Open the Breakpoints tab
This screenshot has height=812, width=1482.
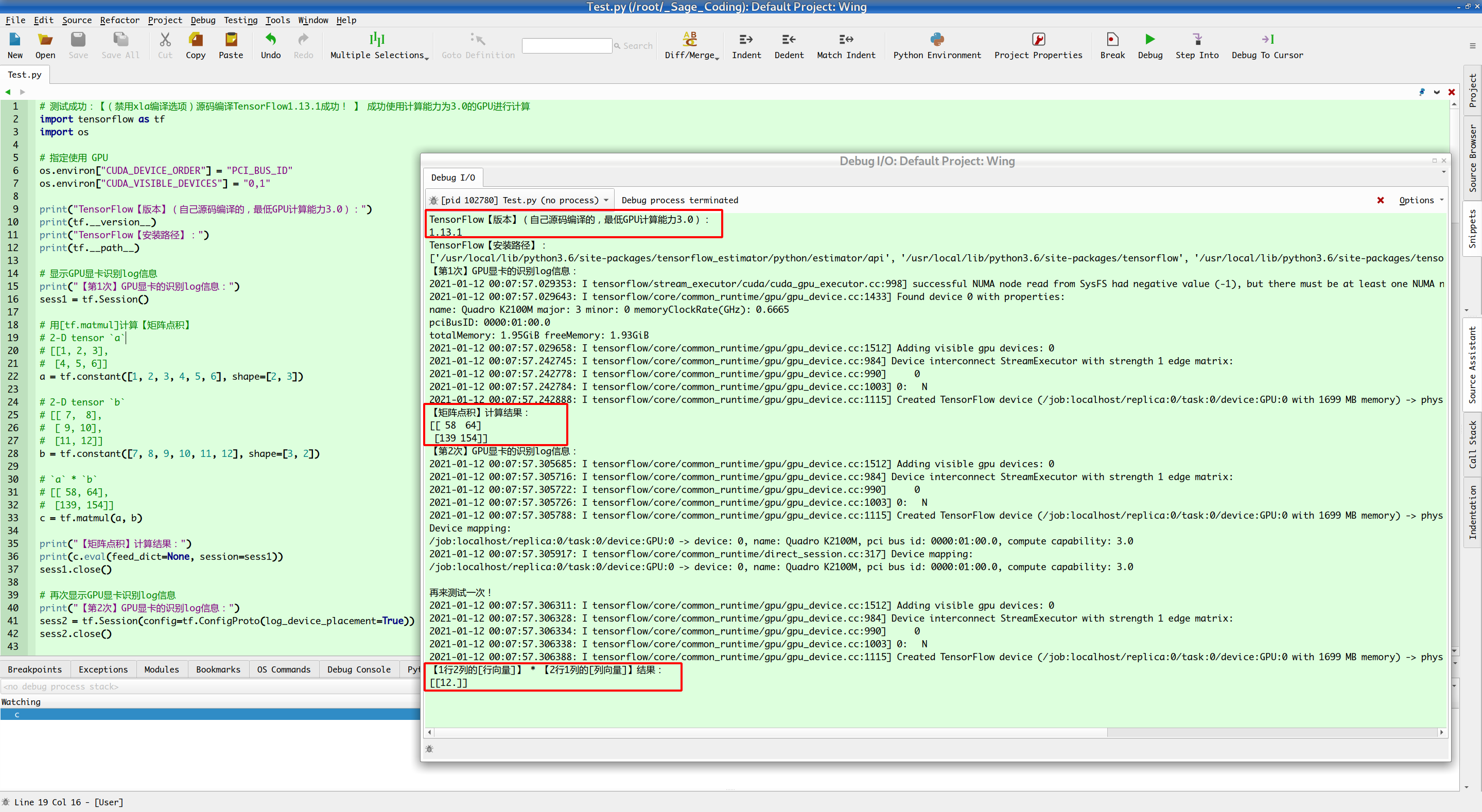coord(35,669)
